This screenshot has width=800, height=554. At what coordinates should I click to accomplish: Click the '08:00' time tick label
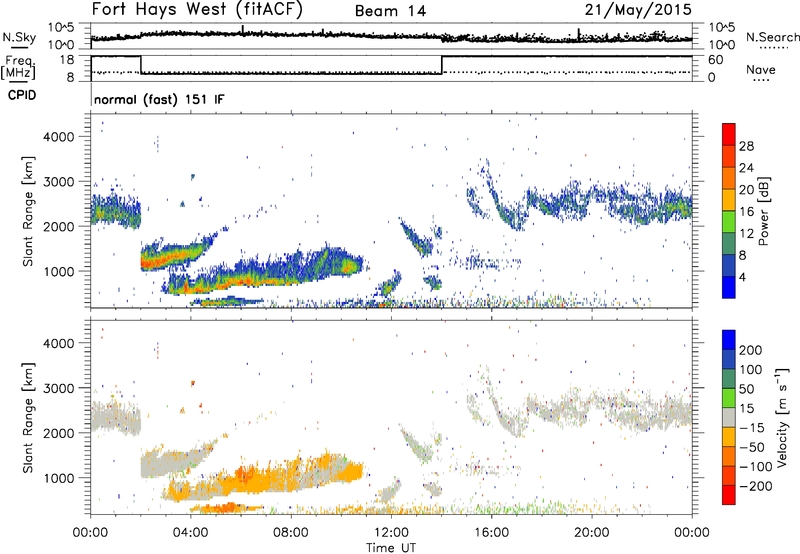click(x=291, y=533)
